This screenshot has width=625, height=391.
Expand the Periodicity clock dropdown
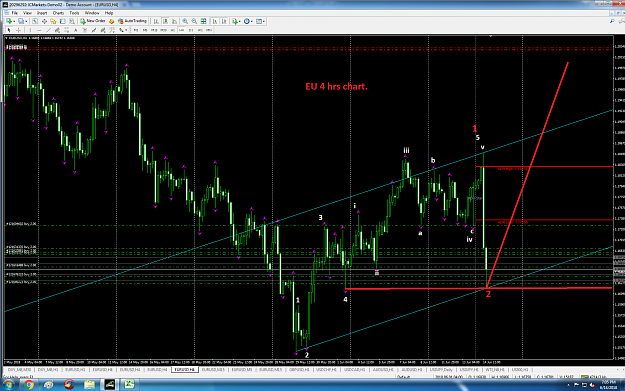point(252,21)
